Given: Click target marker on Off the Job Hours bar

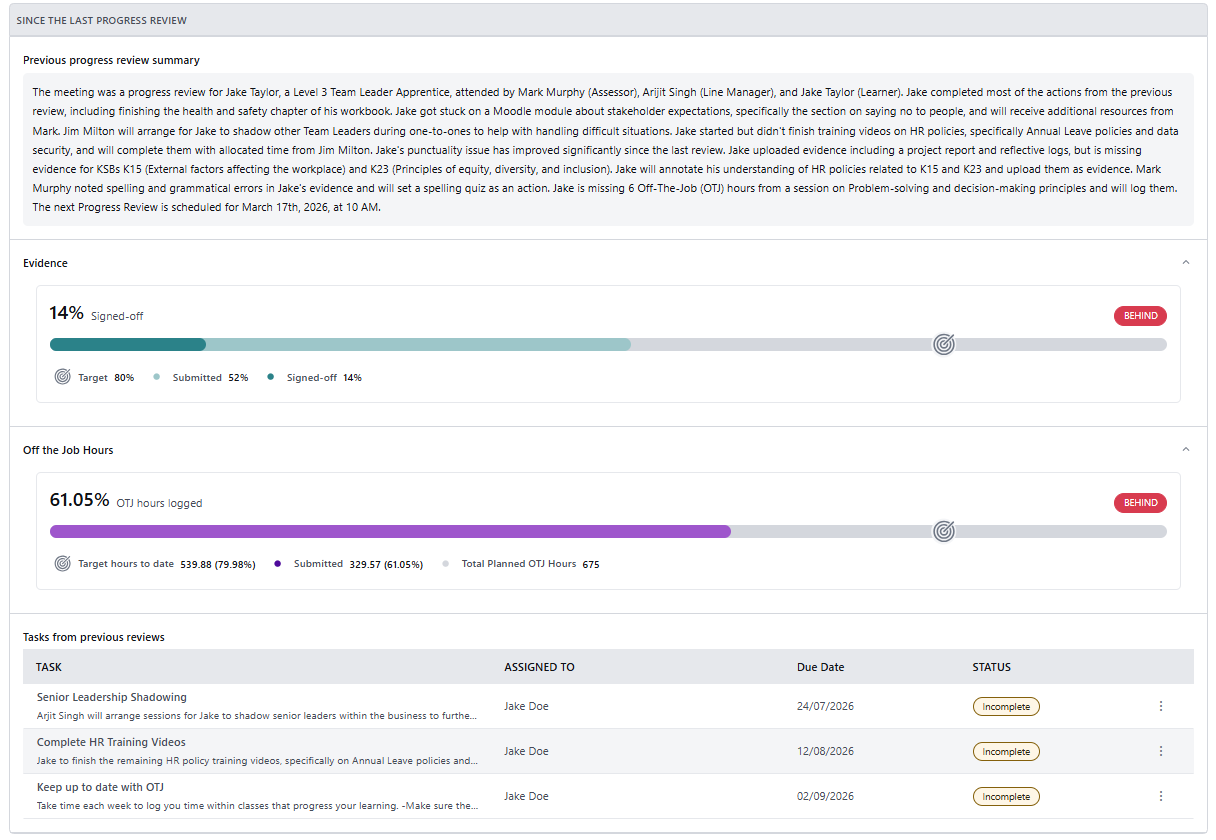Looking at the screenshot, I should 944,531.
